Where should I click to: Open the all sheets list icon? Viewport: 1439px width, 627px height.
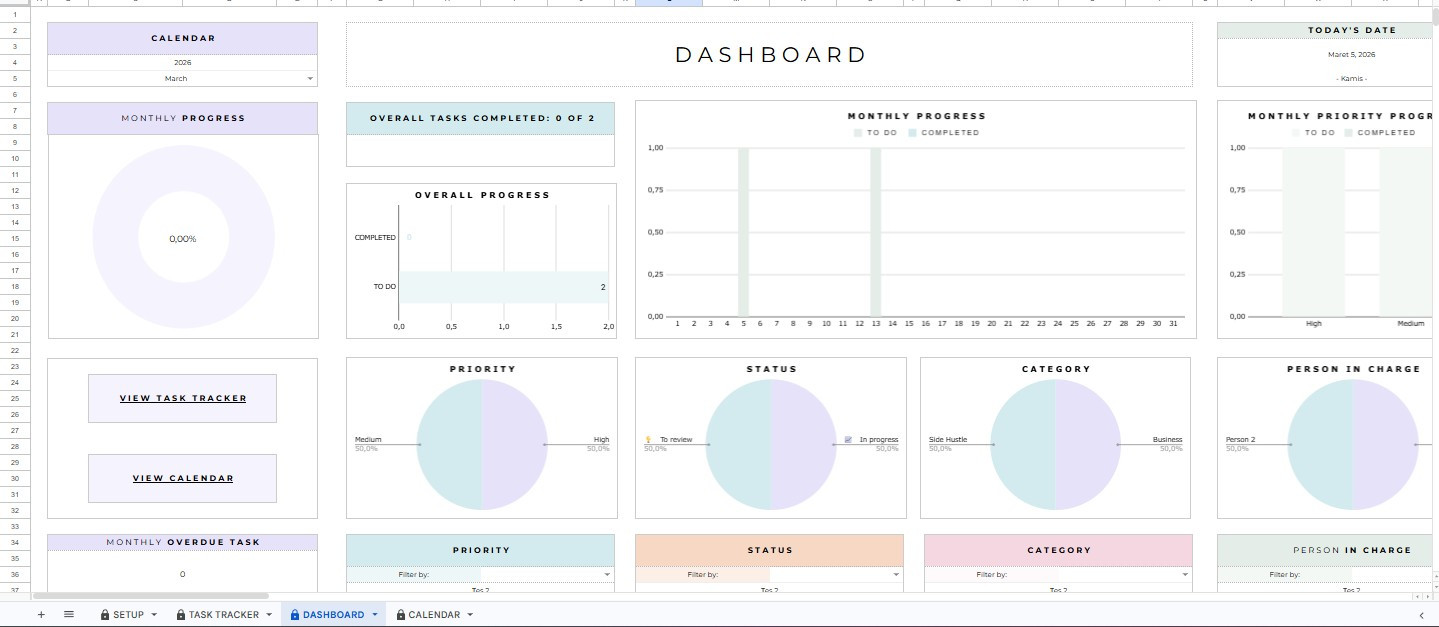[69, 615]
